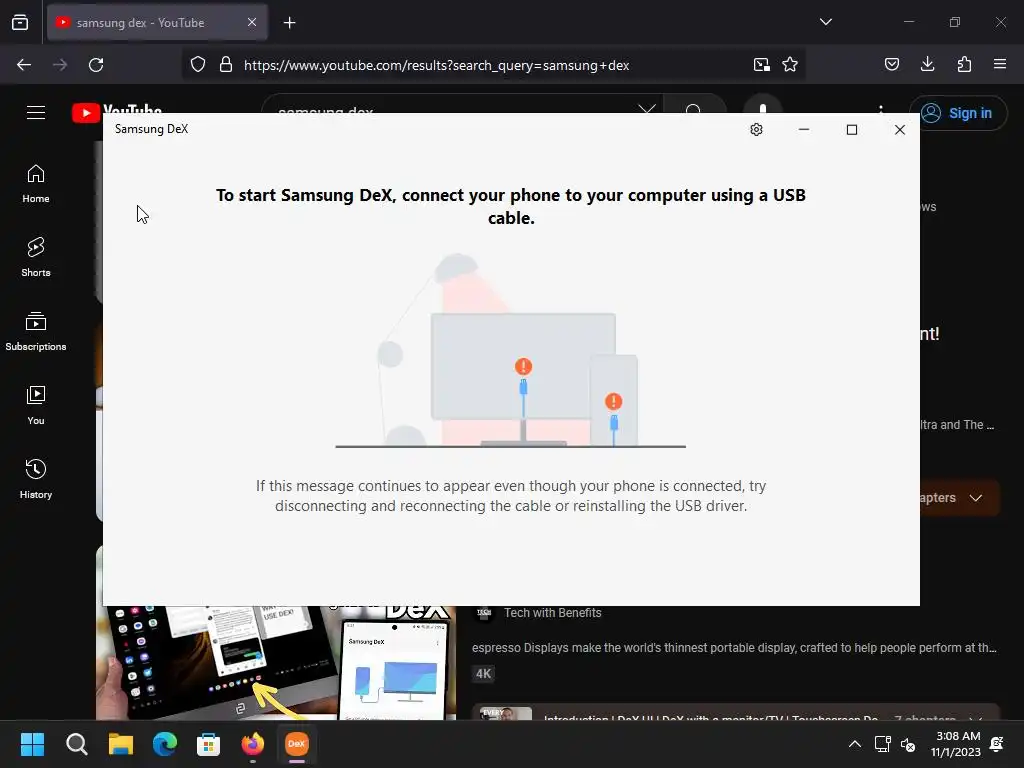Viewport: 1024px width, 768px height.
Task: Click the espresso Displays video description
Action: point(734,648)
